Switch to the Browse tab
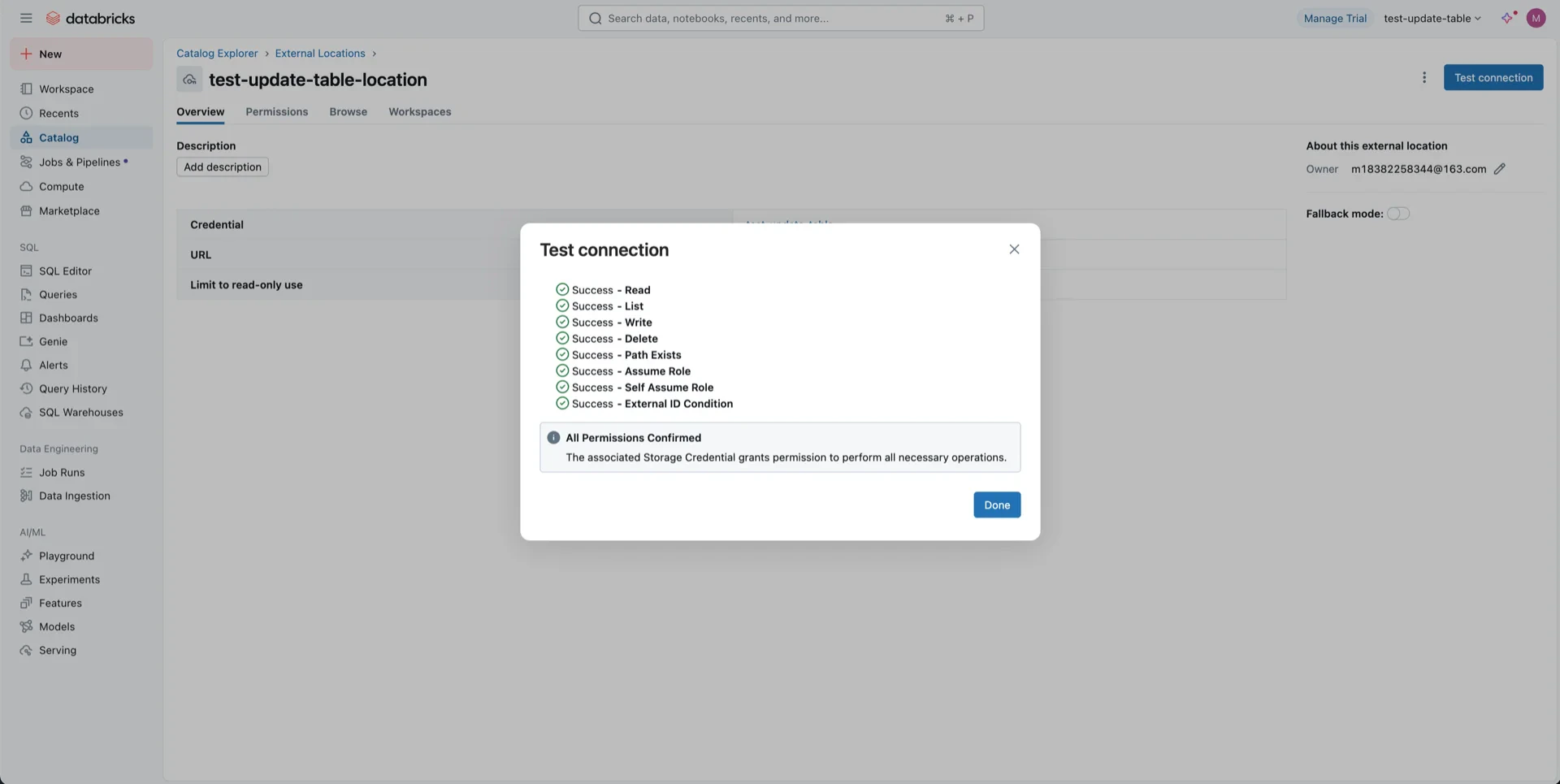 point(349,112)
